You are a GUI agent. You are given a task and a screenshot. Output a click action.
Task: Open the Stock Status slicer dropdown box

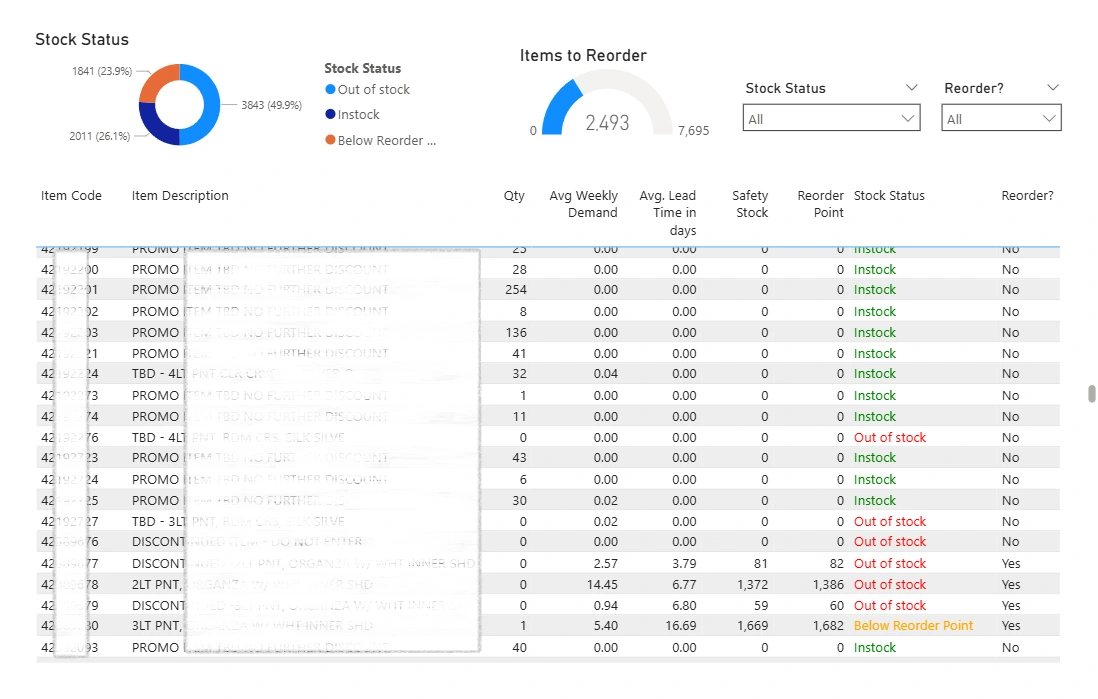point(831,118)
